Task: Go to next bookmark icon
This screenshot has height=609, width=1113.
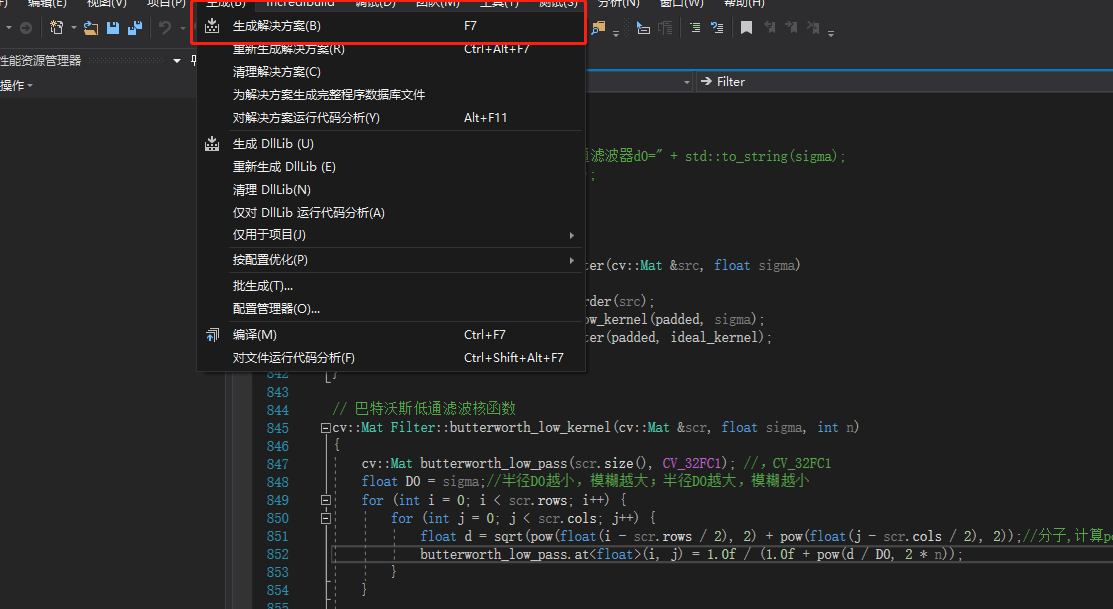Action: pos(792,28)
